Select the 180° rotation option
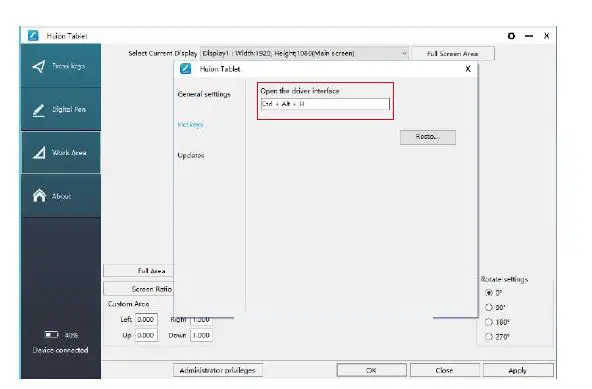 (489, 322)
